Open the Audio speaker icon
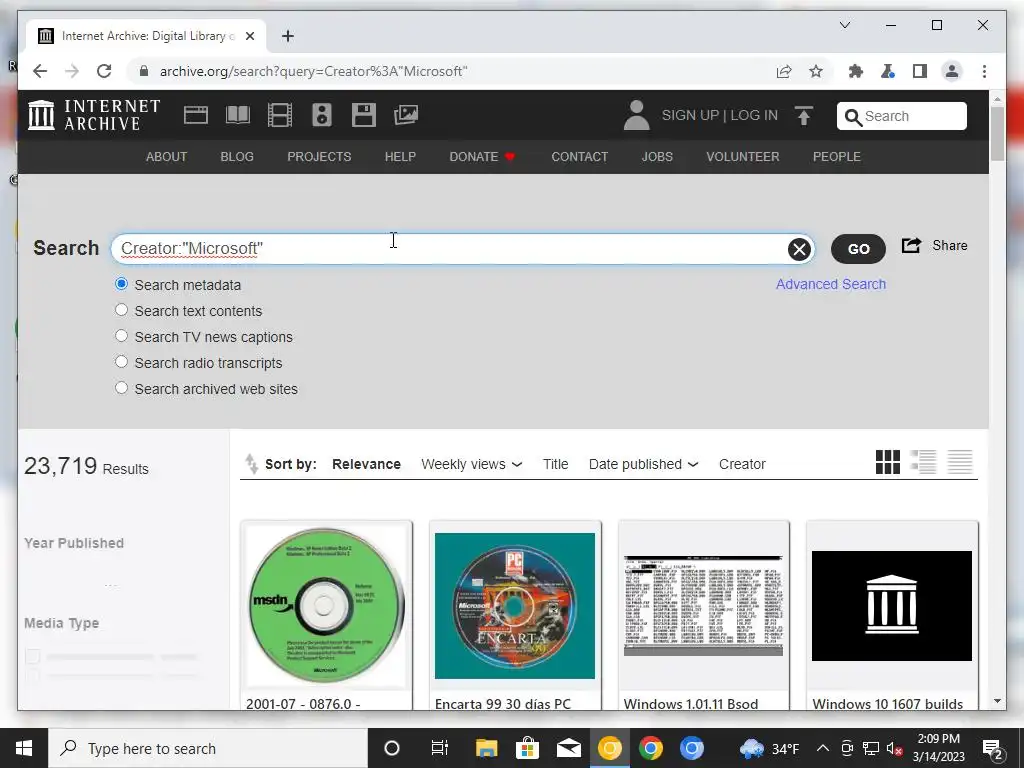Image resolution: width=1024 pixels, height=768 pixels. coord(321,115)
